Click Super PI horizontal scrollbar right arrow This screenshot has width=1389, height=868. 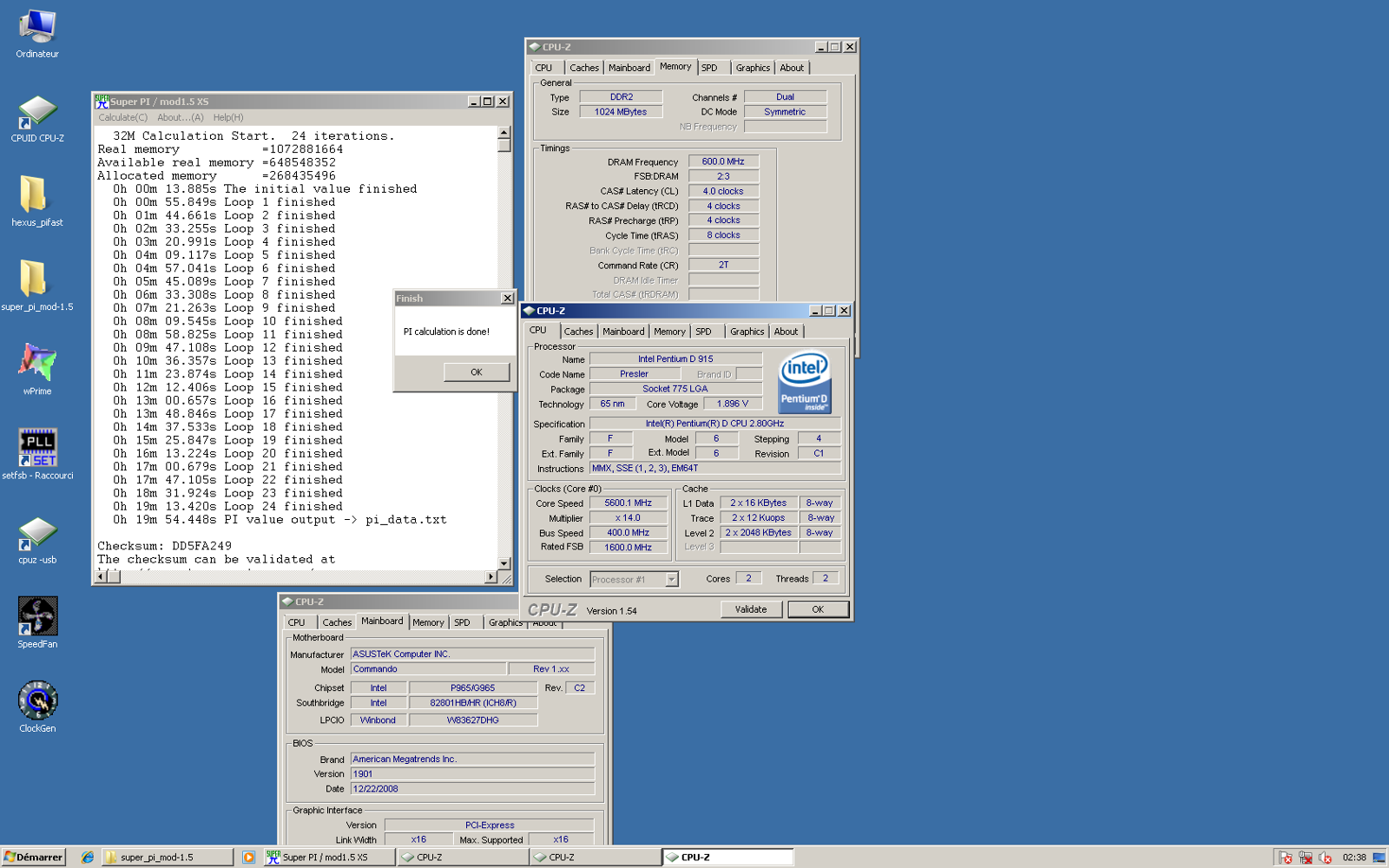click(490, 577)
